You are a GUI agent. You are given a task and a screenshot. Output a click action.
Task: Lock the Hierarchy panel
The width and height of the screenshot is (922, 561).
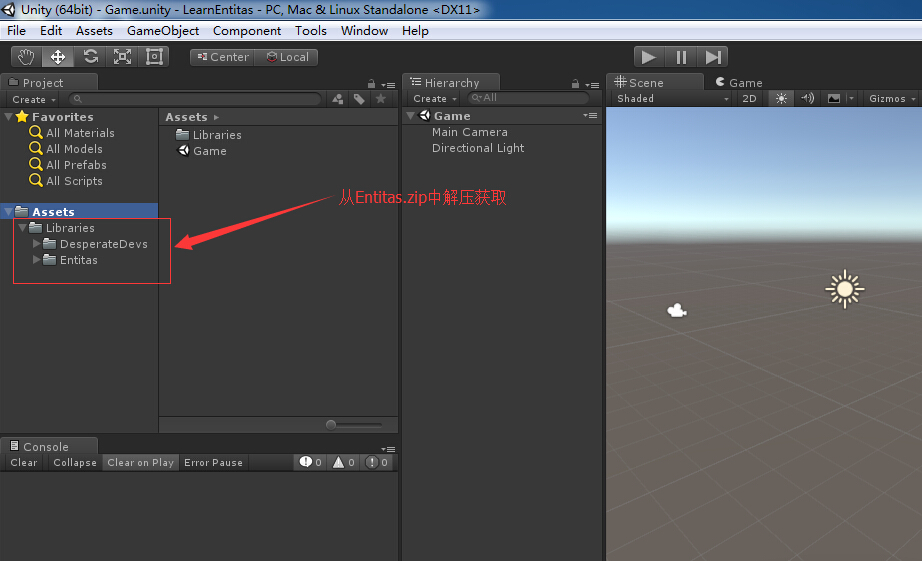point(575,84)
